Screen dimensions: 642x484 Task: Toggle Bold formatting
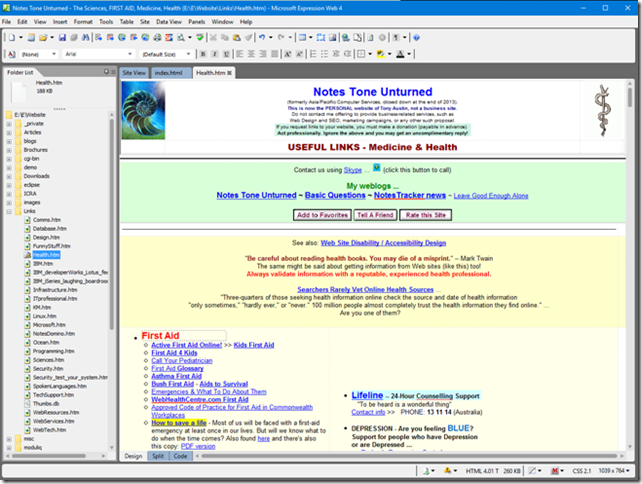pyautogui.click(x=203, y=54)
